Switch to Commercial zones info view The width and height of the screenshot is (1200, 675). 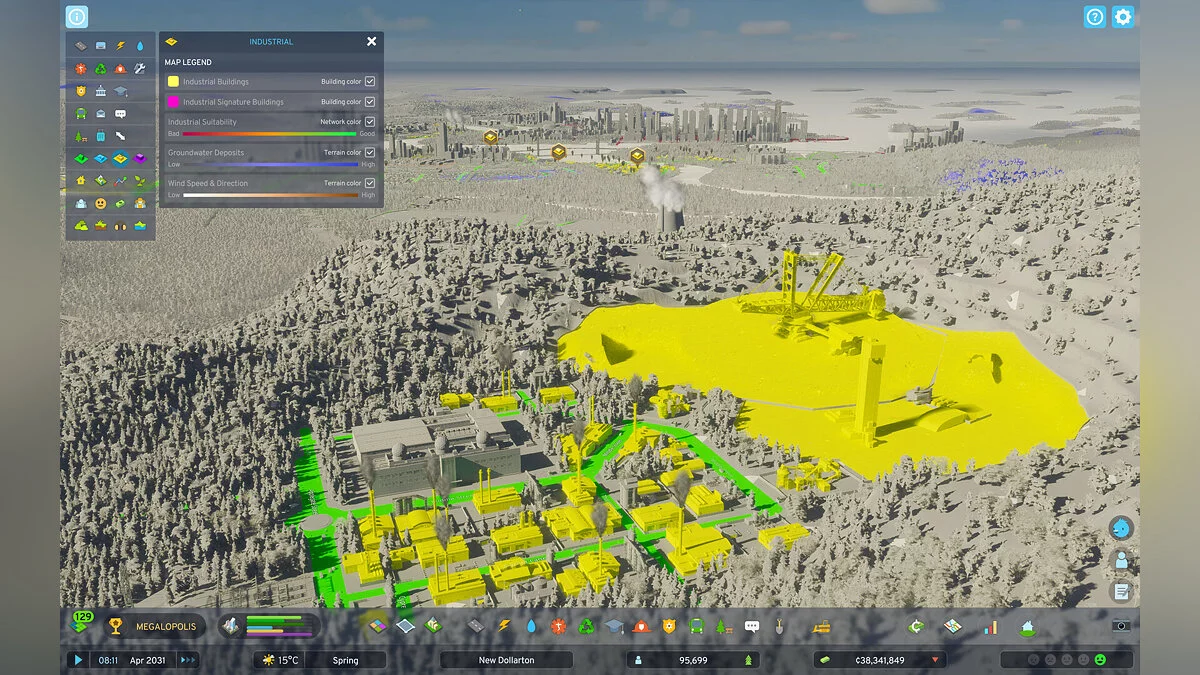pyautogui.click(x=101, y=158)
